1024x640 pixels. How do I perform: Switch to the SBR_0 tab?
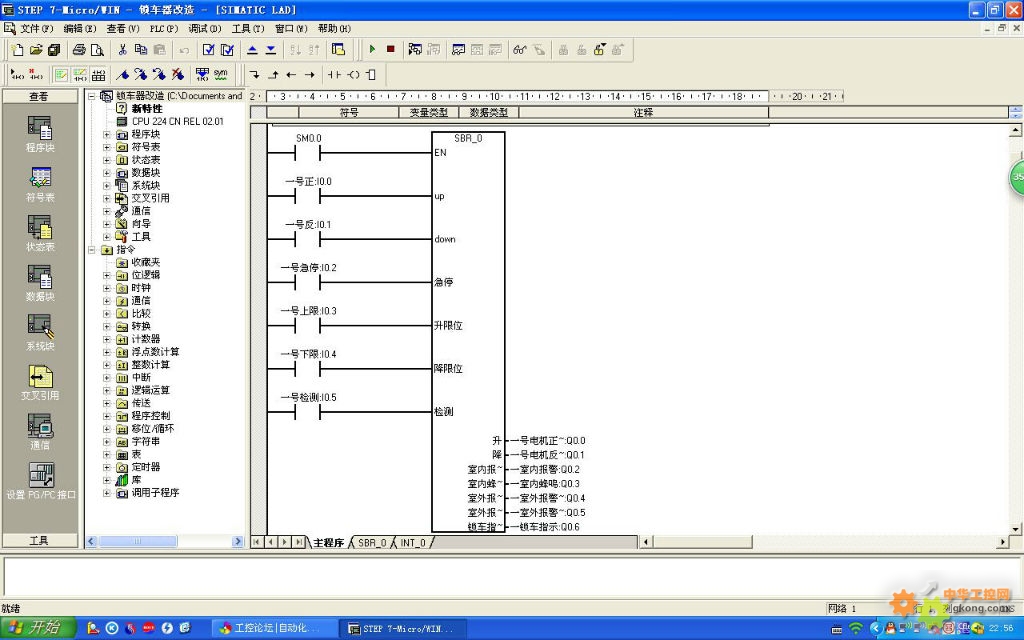pos(372,543)
